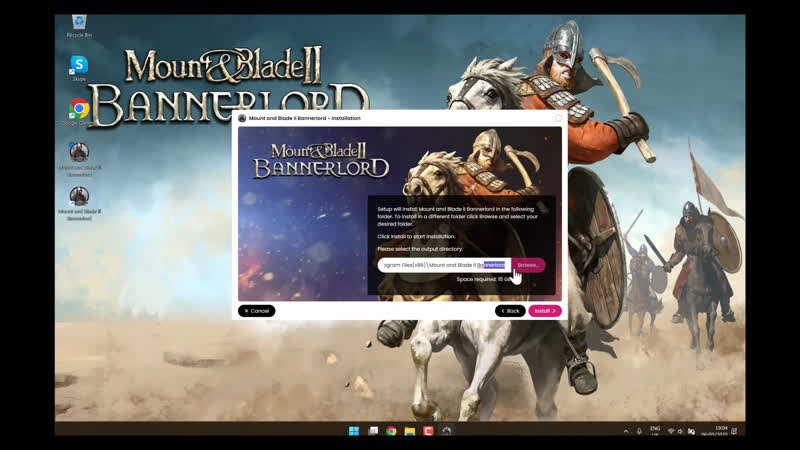800x450 pixels.
Task: Open the ENG language switcher
Action: (655, 431)
